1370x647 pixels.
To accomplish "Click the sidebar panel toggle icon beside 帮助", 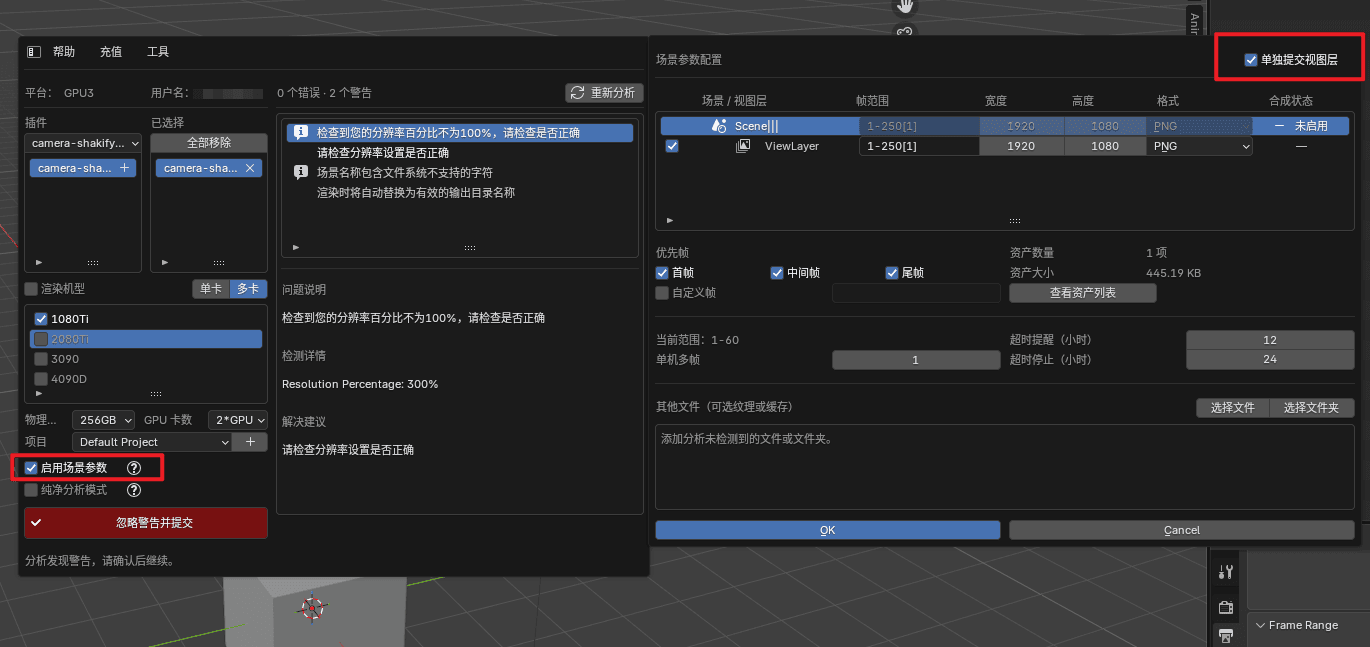I will click(x=34, y=52).
